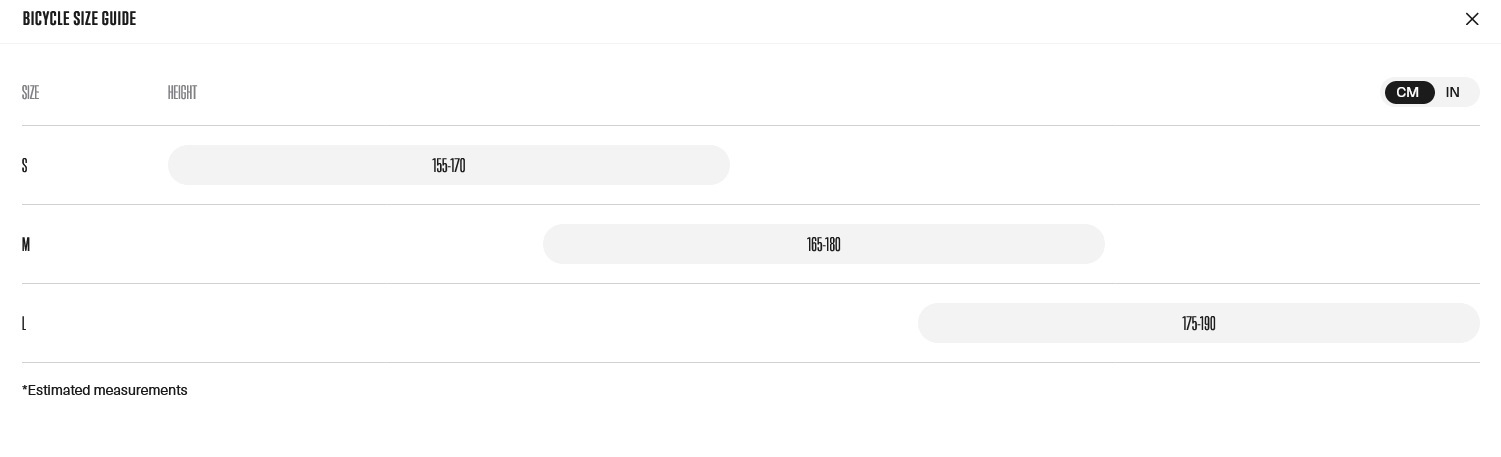Click the Estimated measurements footnote
The image size is (1501, 457).
tap(105, 390)
